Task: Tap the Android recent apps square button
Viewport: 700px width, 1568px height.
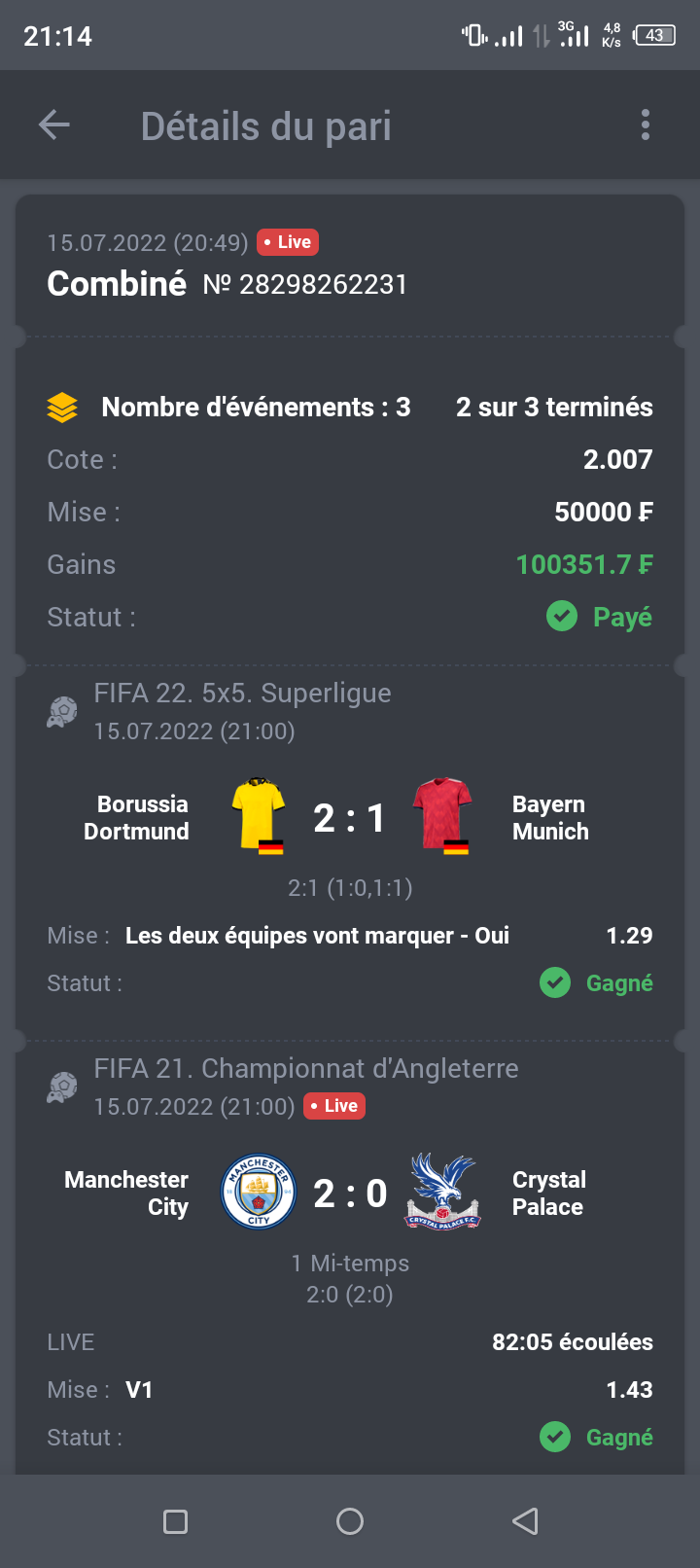Action: click(x=176, y=1521)
